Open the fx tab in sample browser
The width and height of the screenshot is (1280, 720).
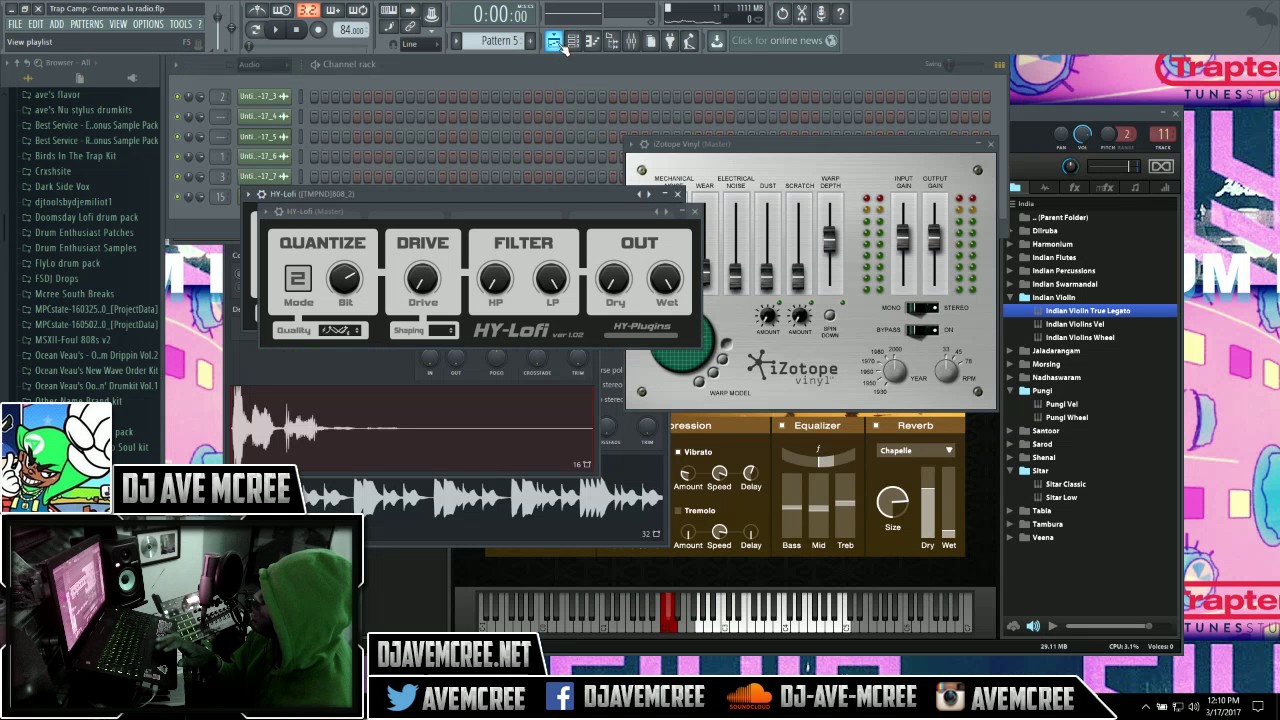pyautogui.click(x=1075, y=187)
